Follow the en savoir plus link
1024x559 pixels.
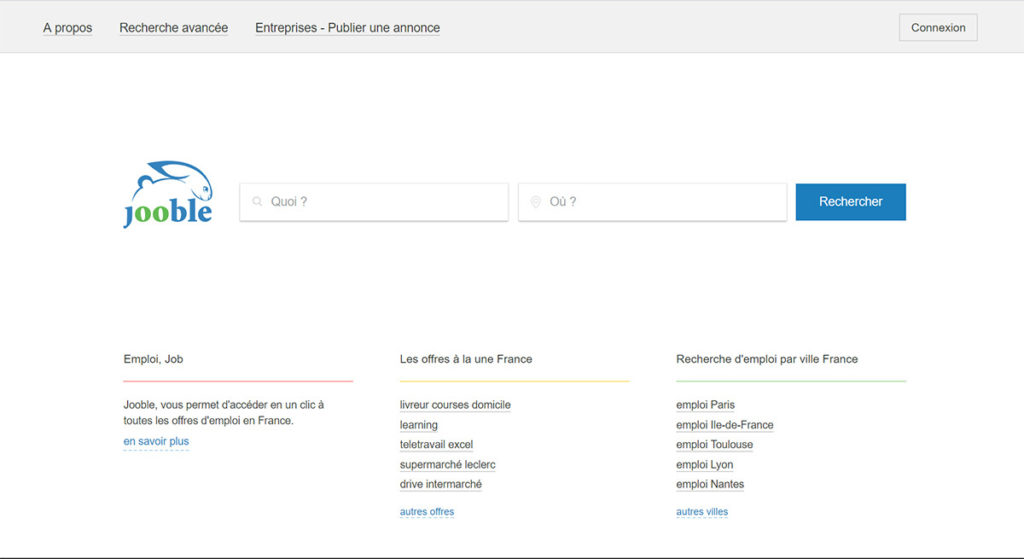(x=156, y=441)
